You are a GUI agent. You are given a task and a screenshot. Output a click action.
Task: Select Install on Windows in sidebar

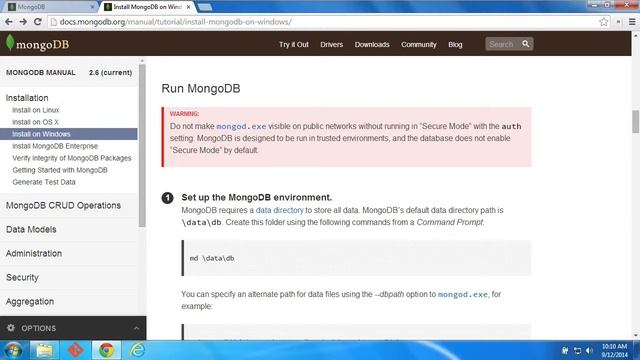click(x=69, y=134)
